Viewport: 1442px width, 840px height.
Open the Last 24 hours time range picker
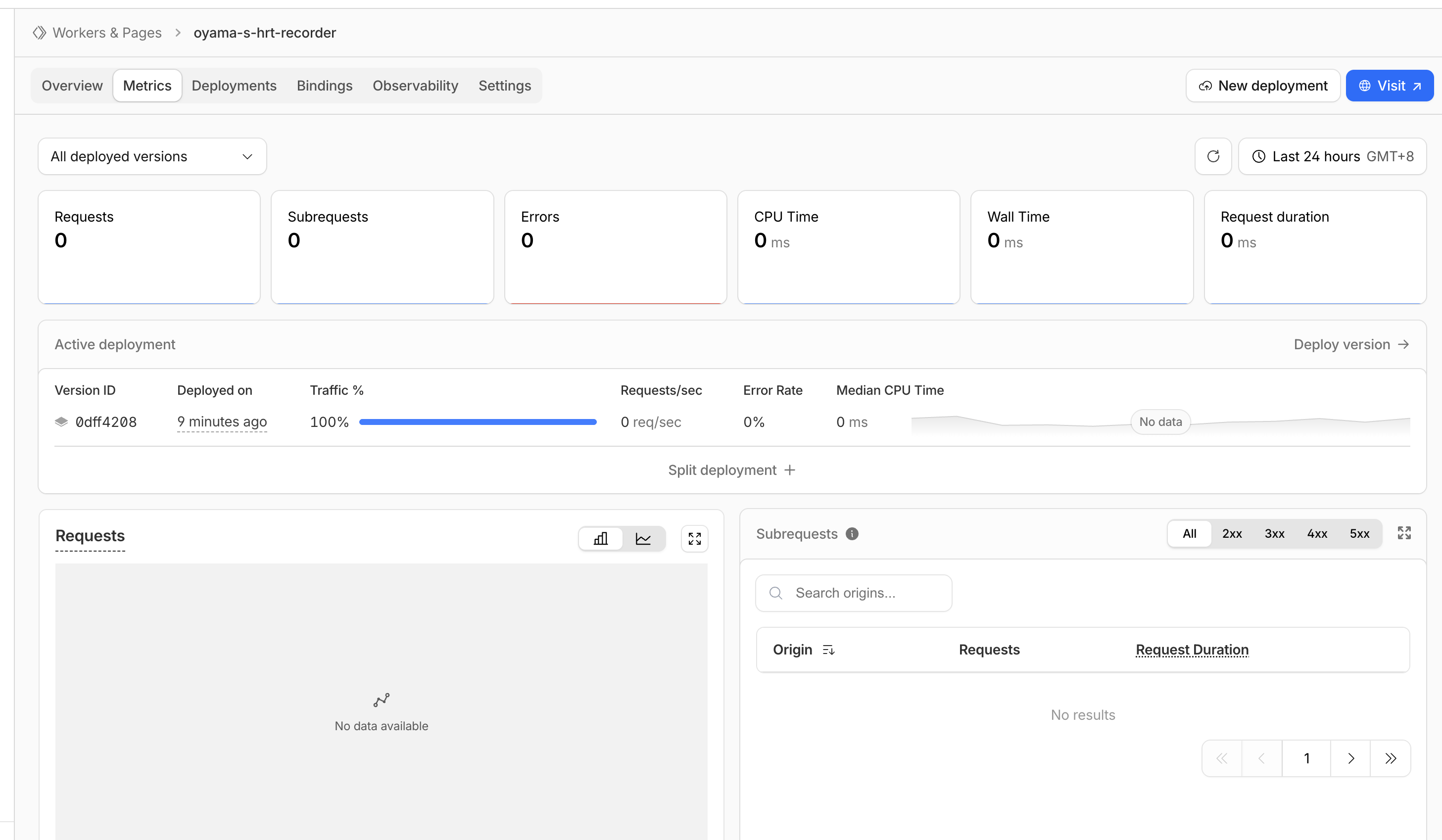click(1332, 156)
